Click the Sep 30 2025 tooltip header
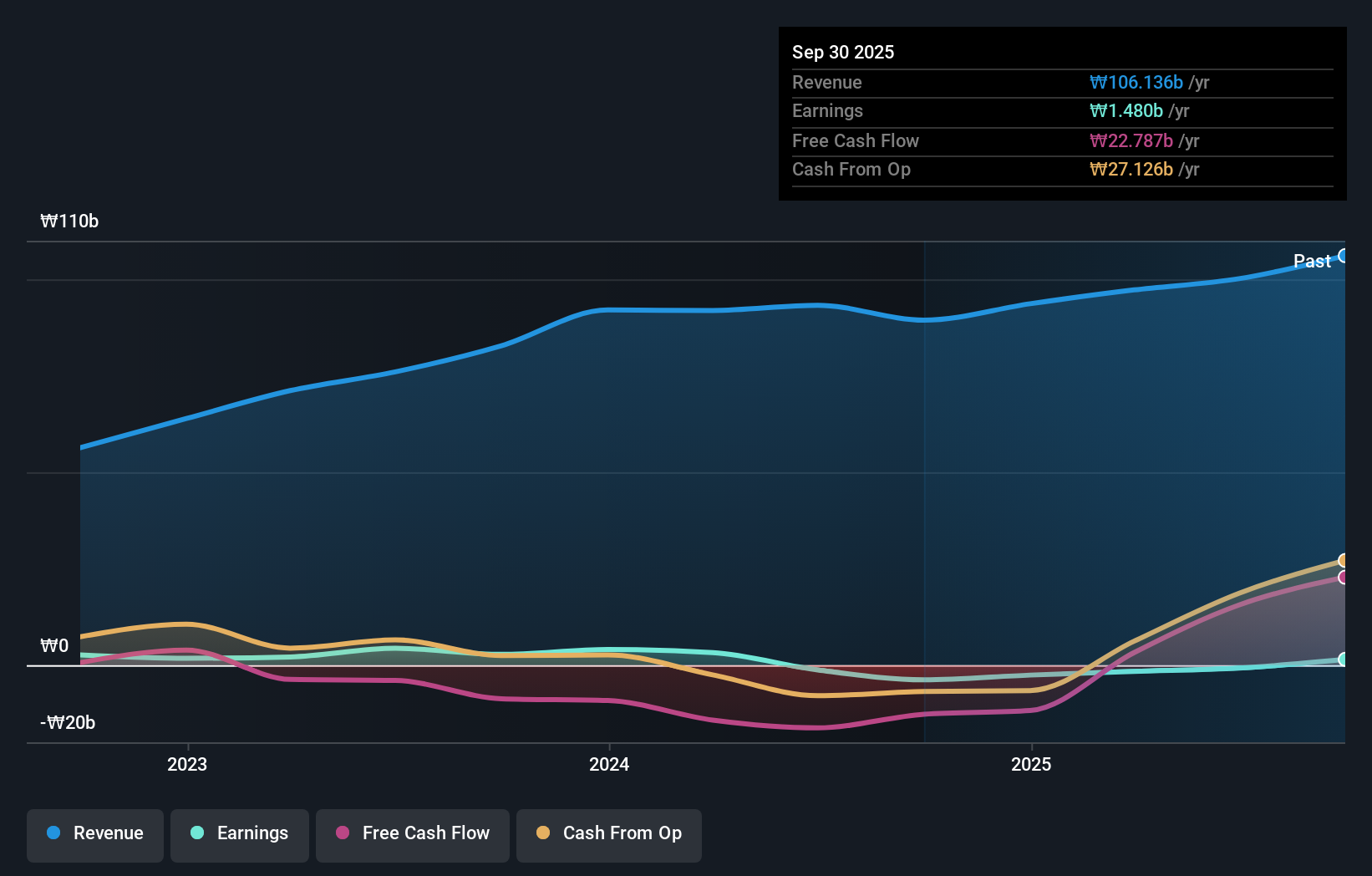This screenshot has width=1372, height=876. click(843, 52)
